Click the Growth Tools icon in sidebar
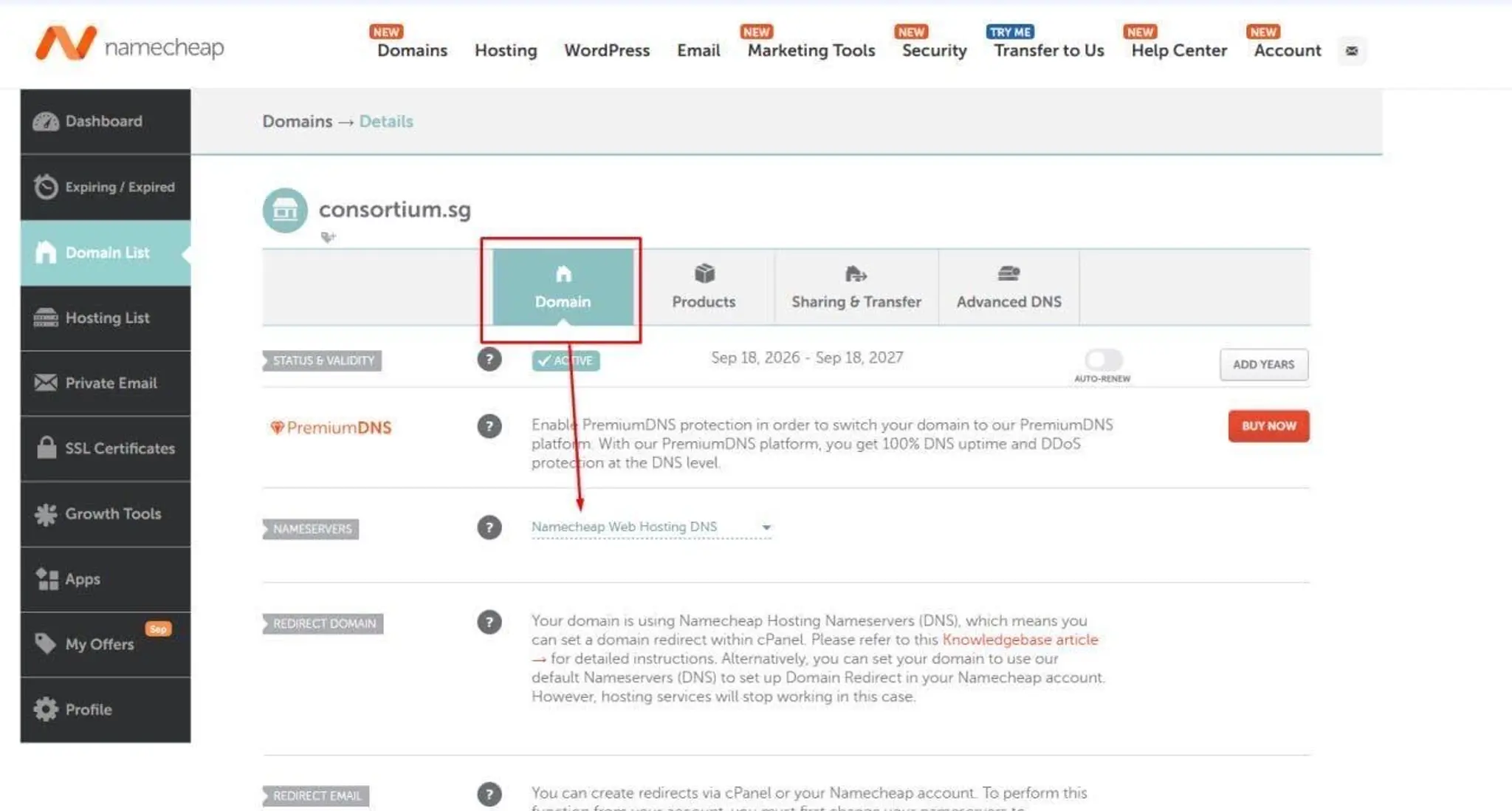The height and width of the screenshot is (811, 1512). click(x=46, y=514)
